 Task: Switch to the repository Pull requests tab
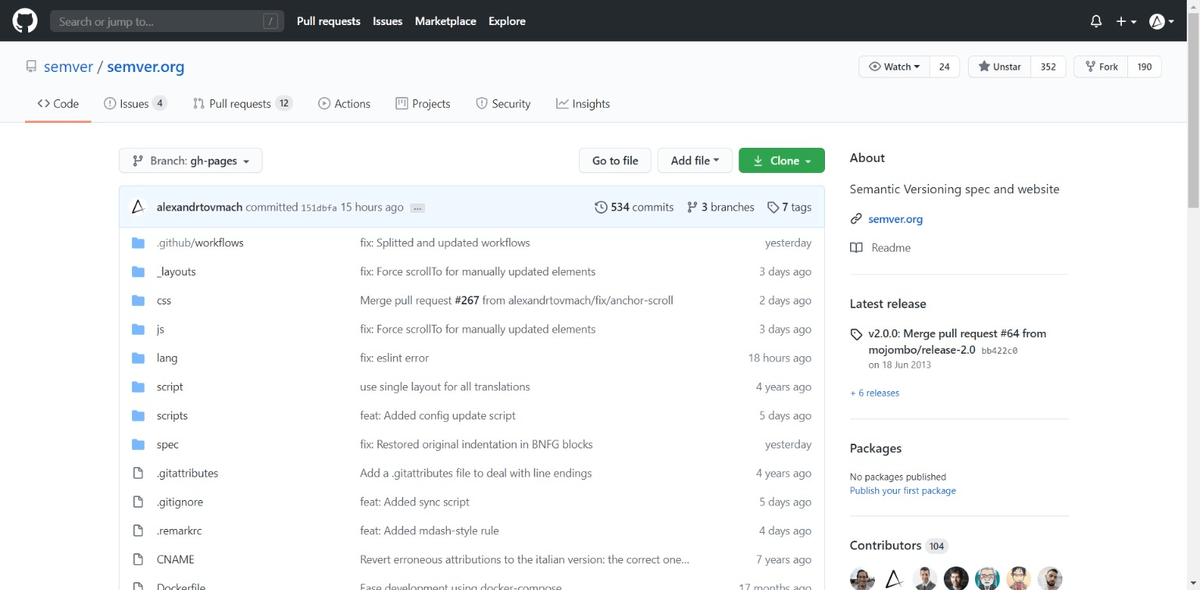242,104
